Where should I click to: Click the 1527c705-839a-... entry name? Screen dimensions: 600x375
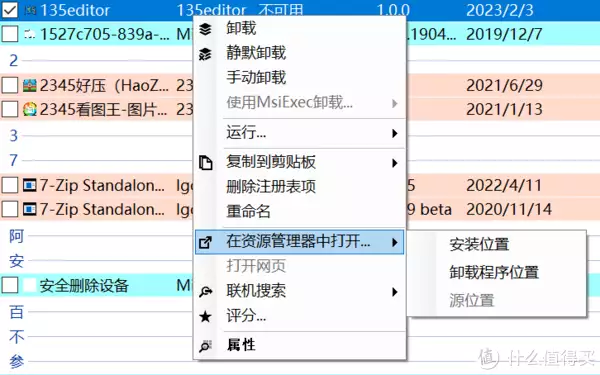[x=104, y=34]
